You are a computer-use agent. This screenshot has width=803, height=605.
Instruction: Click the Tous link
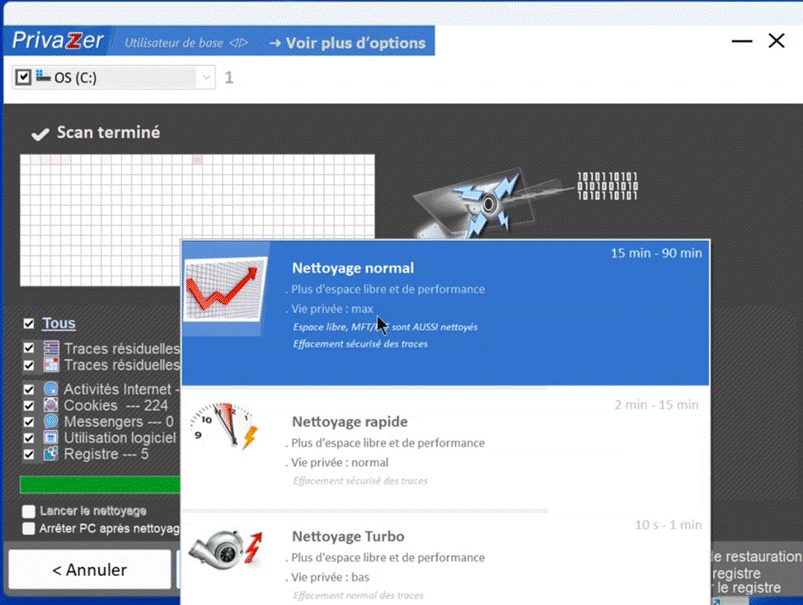click(58, 323)
